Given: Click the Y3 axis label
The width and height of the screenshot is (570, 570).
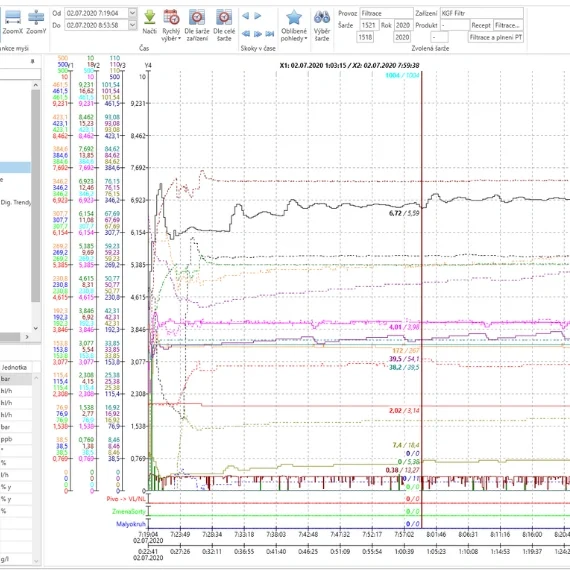Looking at the screenshot, I should click(x=123, y=65).
